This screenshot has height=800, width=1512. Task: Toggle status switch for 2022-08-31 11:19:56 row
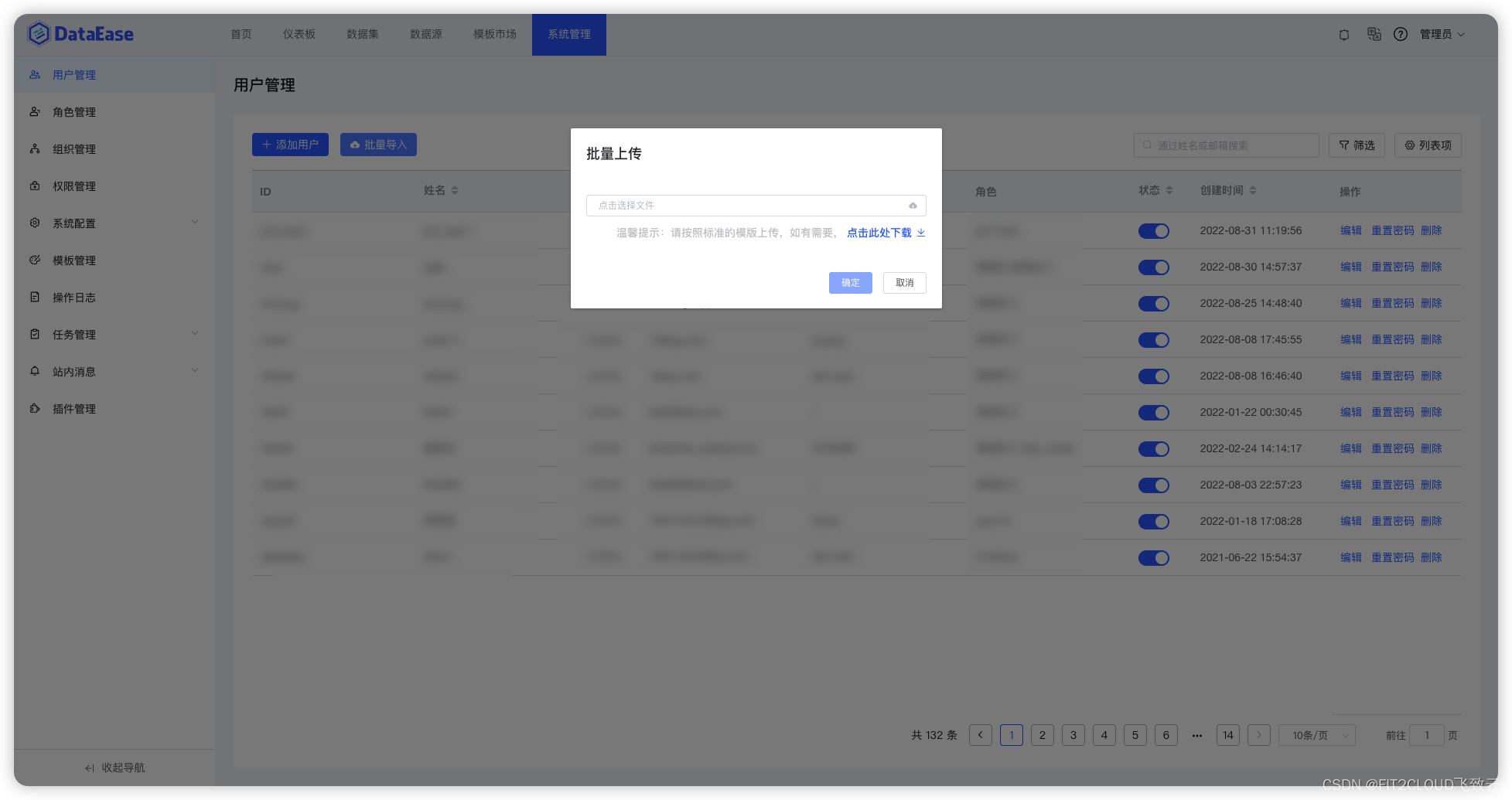point(1153,231)
